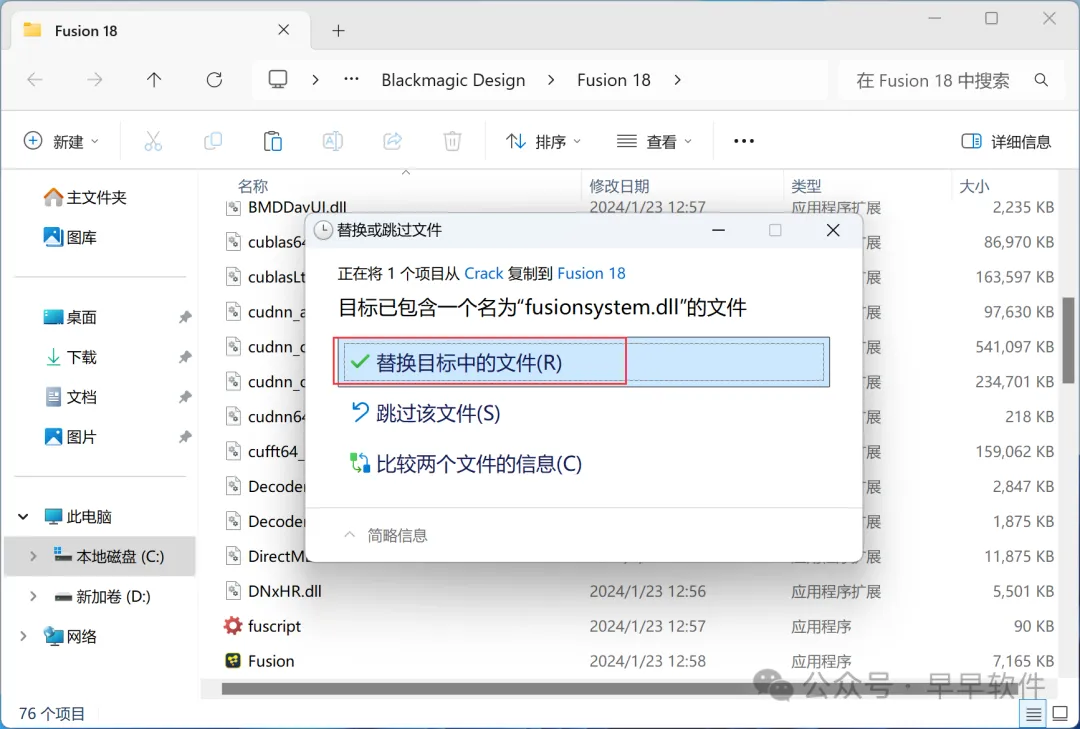Click the Copy icon in toolbar

(213, 141)
